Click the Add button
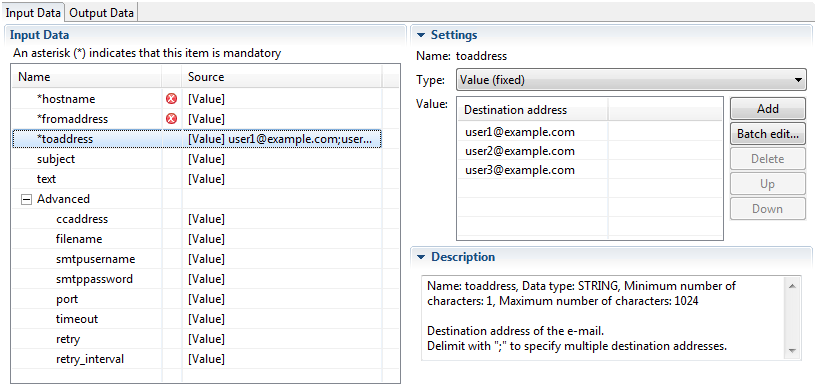The width and height of the screenshot is (822, 390). (767, 109)
